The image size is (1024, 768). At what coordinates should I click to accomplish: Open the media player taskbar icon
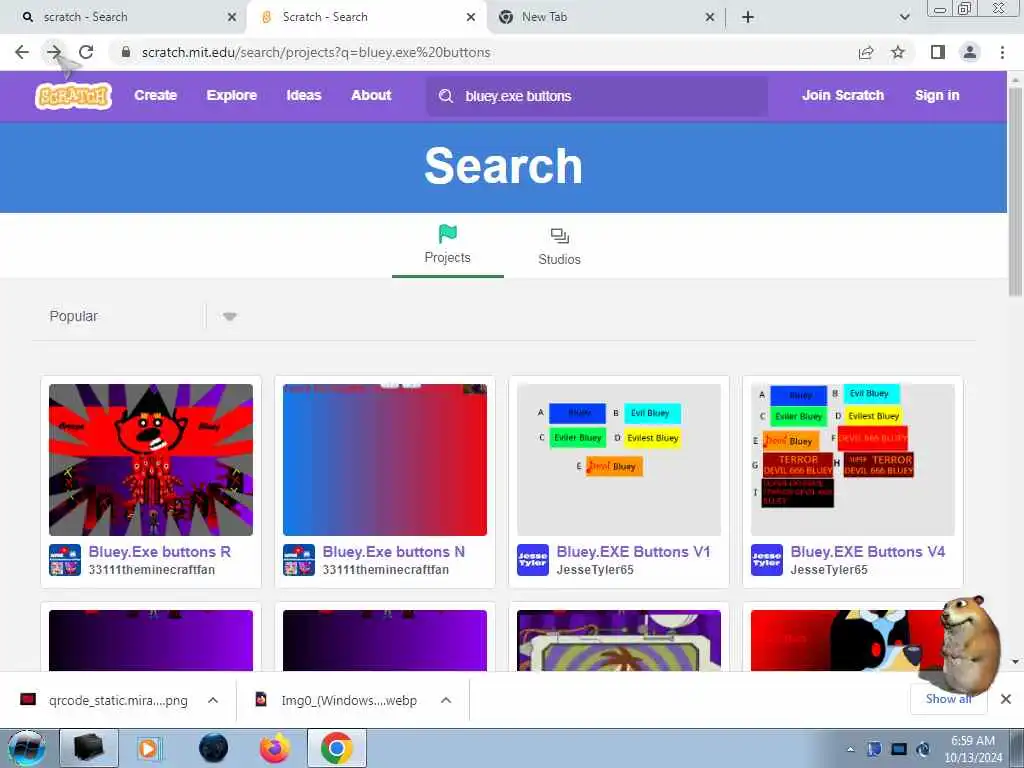coord(148,748)
